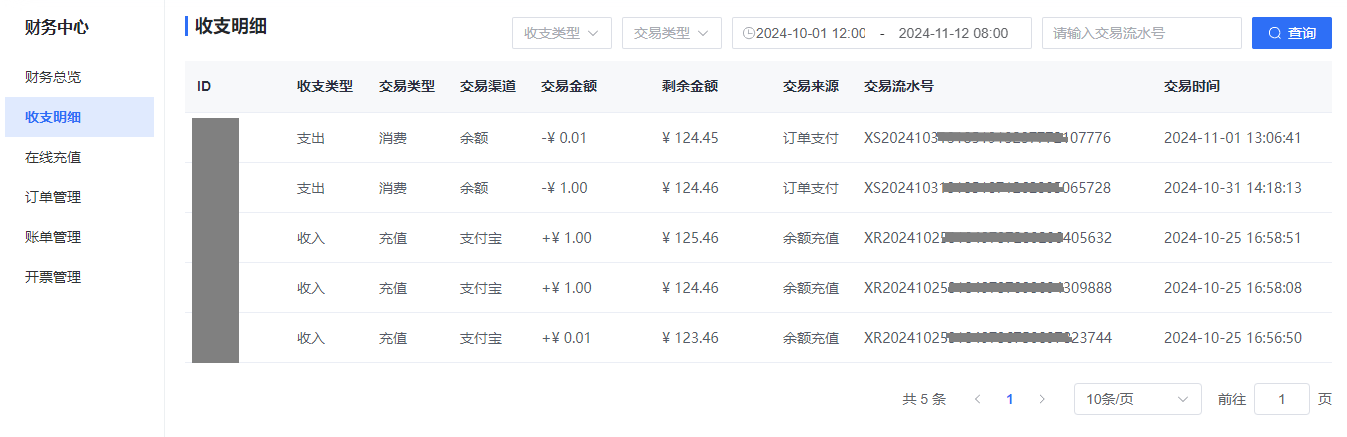
Task: Click 共 5 条 total count text
Action: pyautogui.click(x=924, y=399)
